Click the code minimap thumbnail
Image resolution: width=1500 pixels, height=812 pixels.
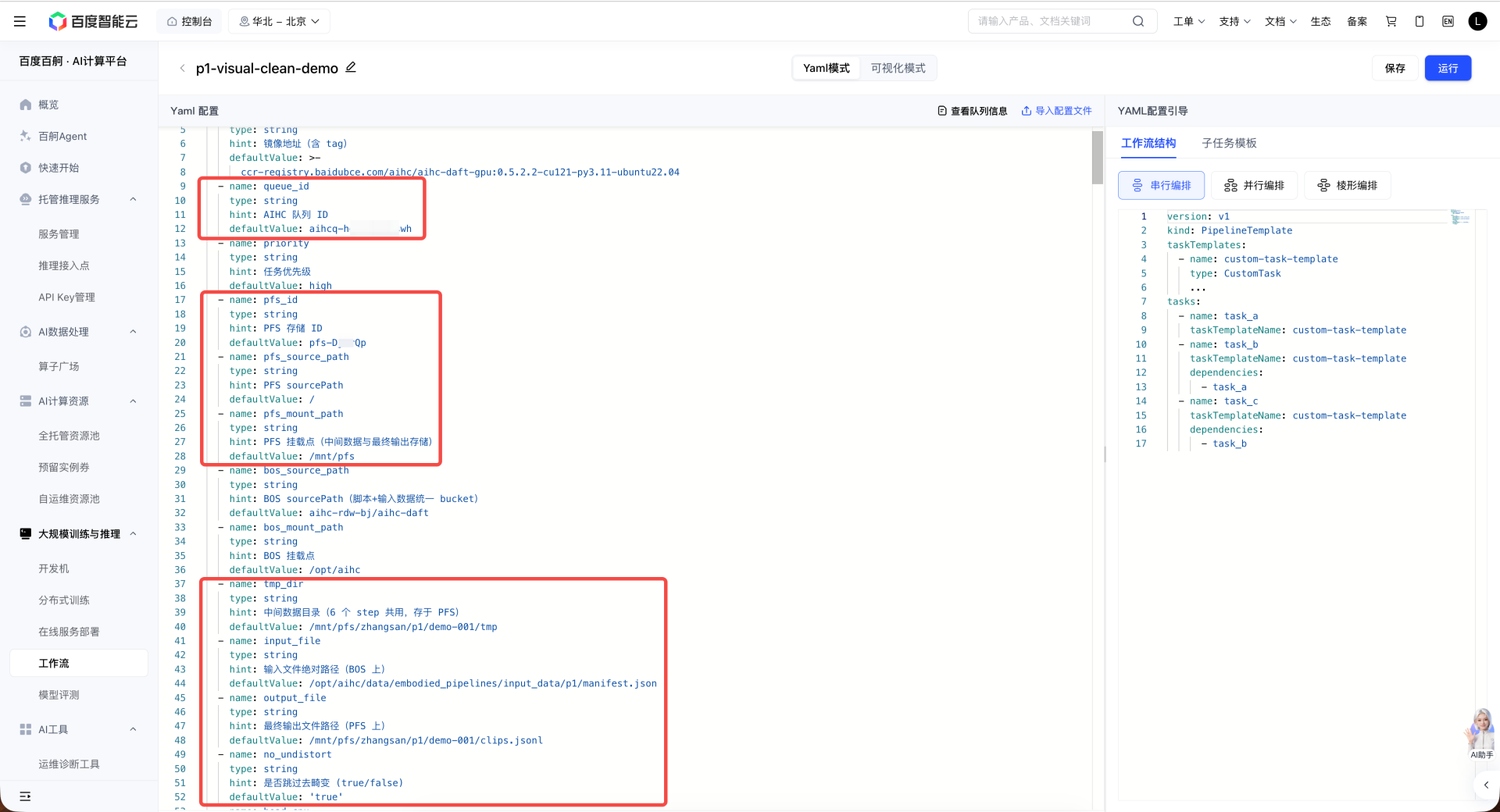tap(1459, 218)
